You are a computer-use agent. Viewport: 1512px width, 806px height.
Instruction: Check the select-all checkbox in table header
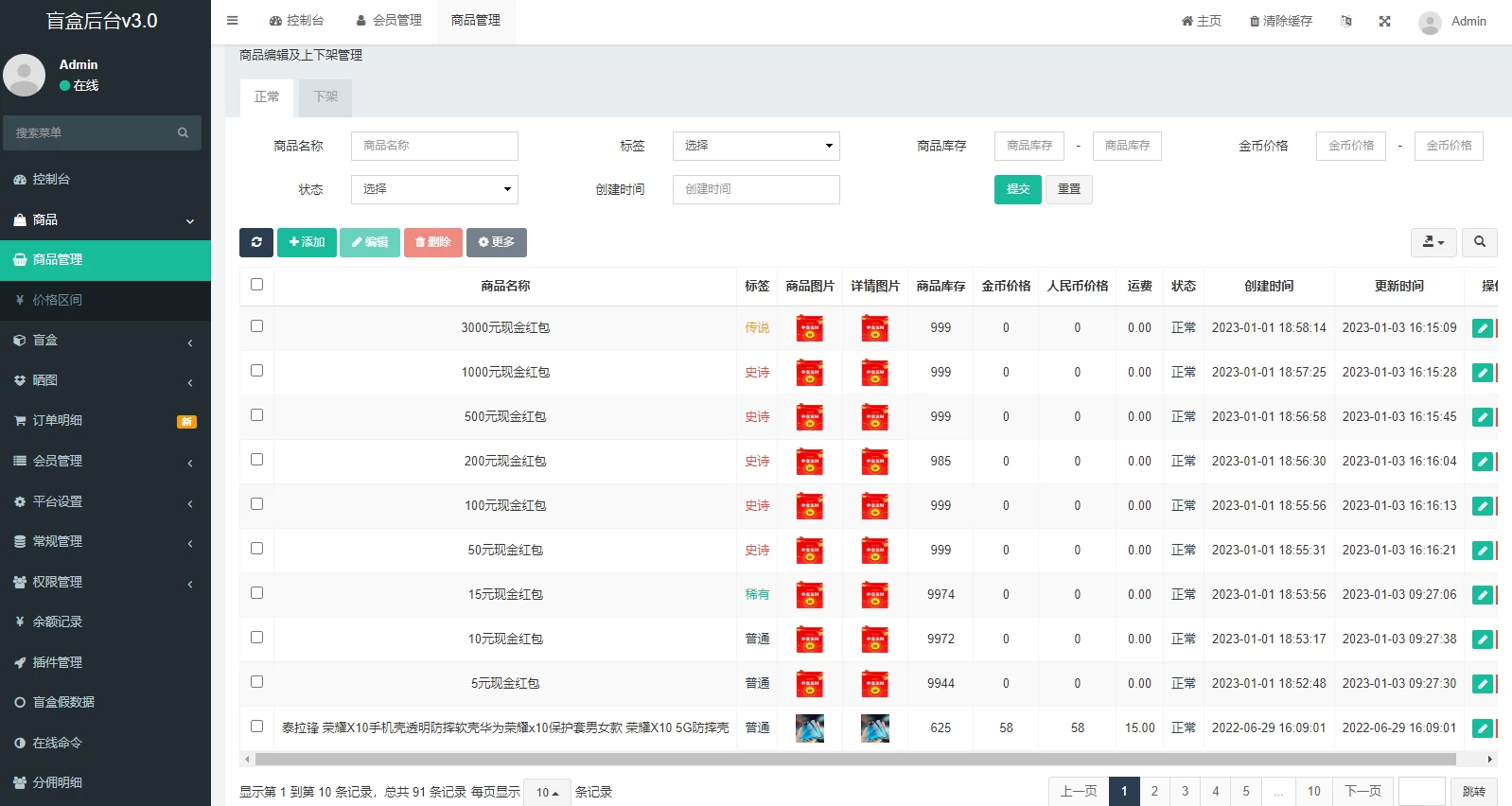pyautogui.click(x=256, y=285)
